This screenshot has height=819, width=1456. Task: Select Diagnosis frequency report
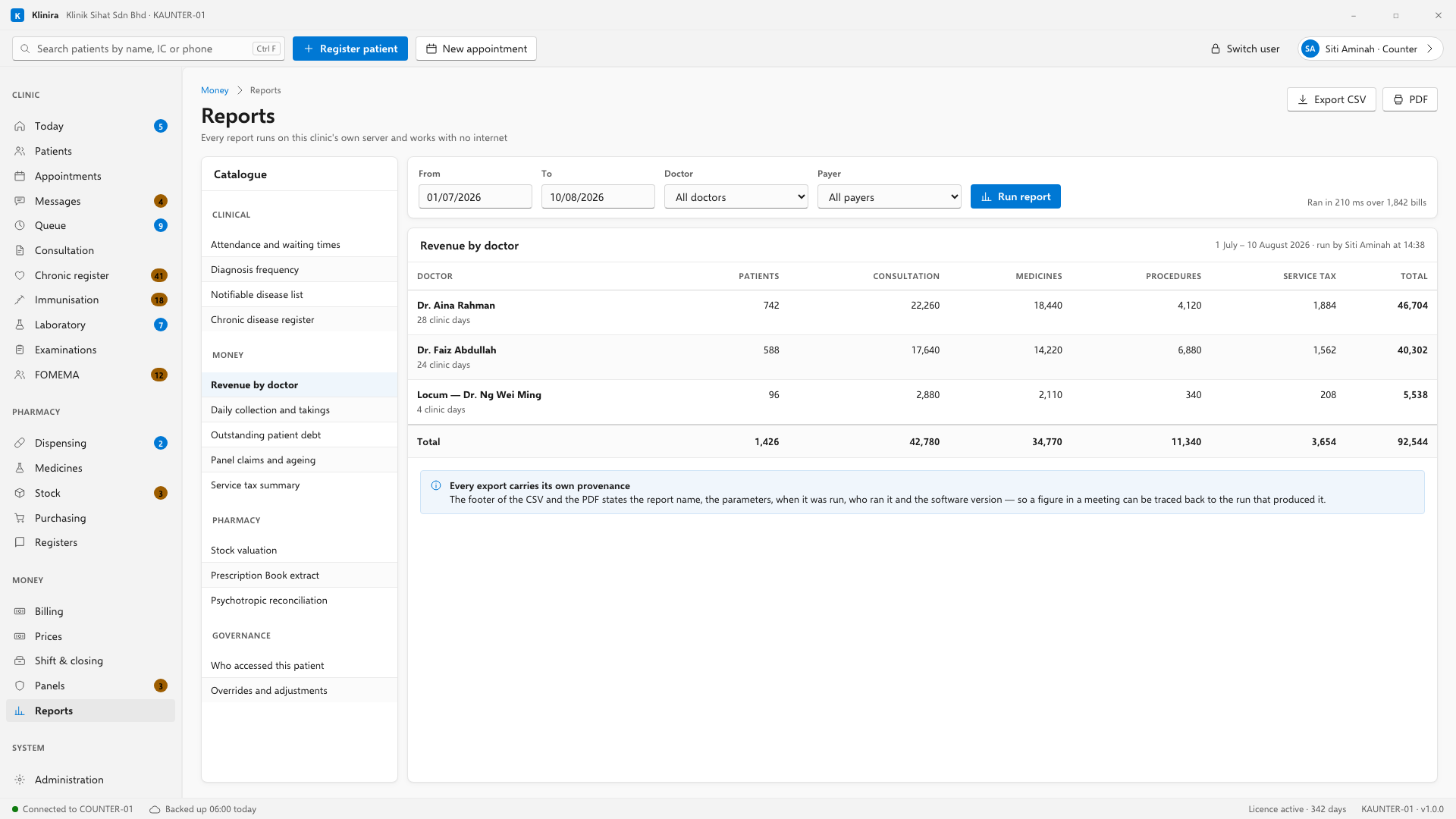299,269
